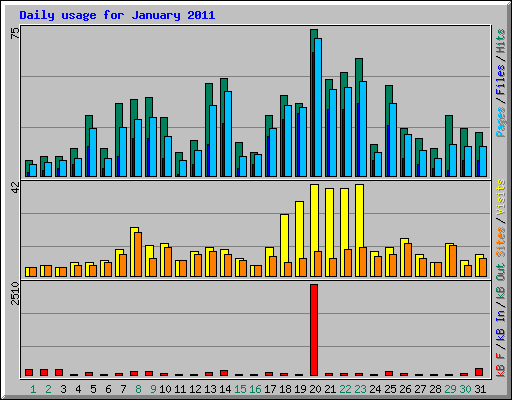Screen dimensions: 512x400
Task: Click day label '9' on the x-axis
Action: coord(153,389)
